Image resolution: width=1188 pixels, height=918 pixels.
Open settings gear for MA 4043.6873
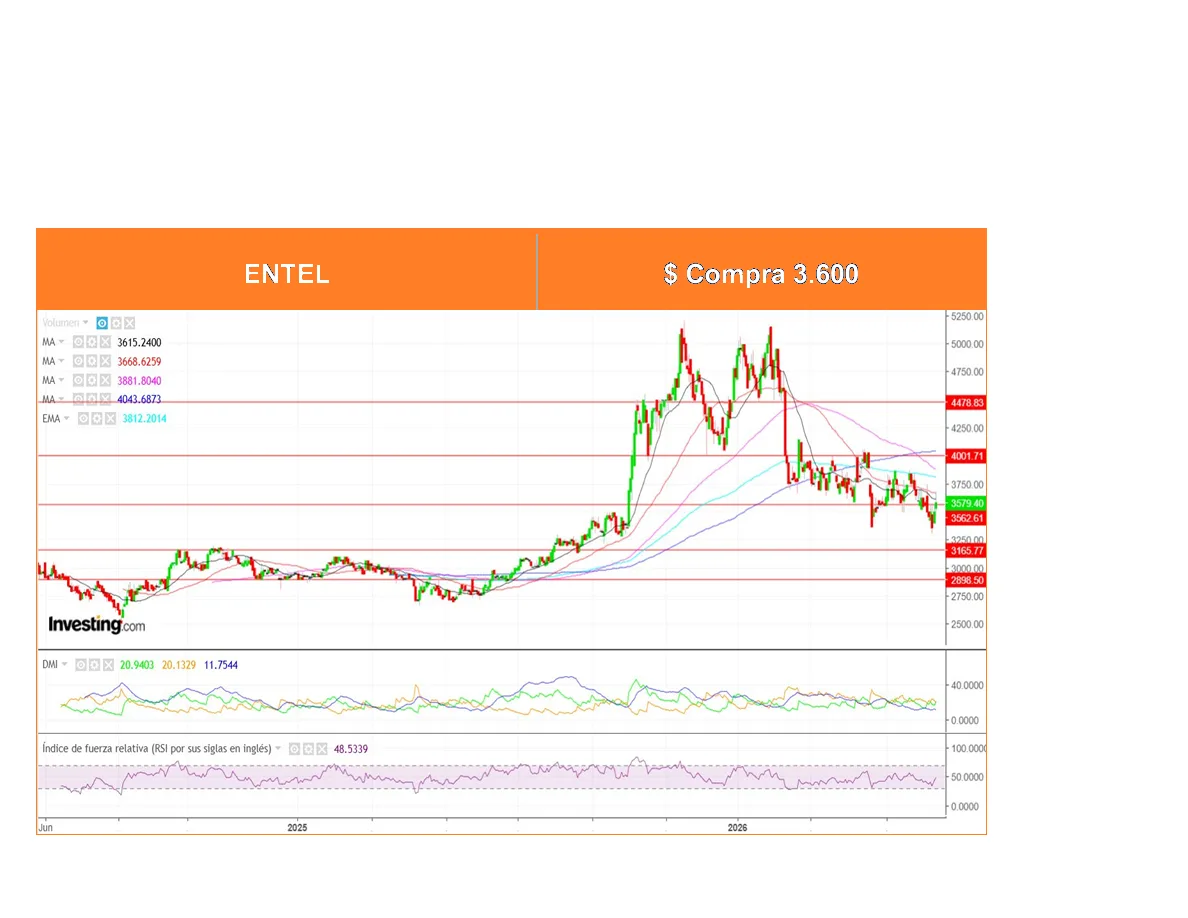pyautogui.click(x=92, y=399)
